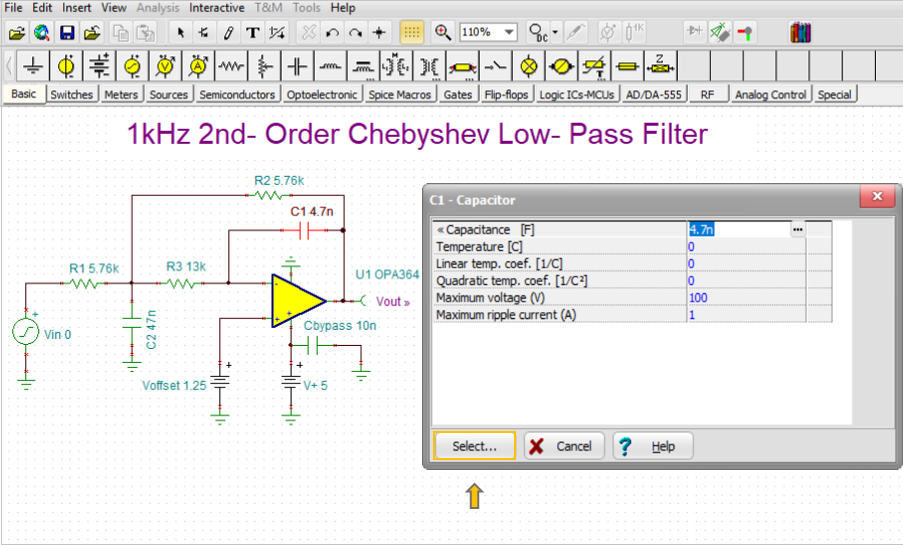Image resolution: width=903 pixels, height=545 pixels.
Task: Open the 110% zoom dropdown
Action: point(509,32)
